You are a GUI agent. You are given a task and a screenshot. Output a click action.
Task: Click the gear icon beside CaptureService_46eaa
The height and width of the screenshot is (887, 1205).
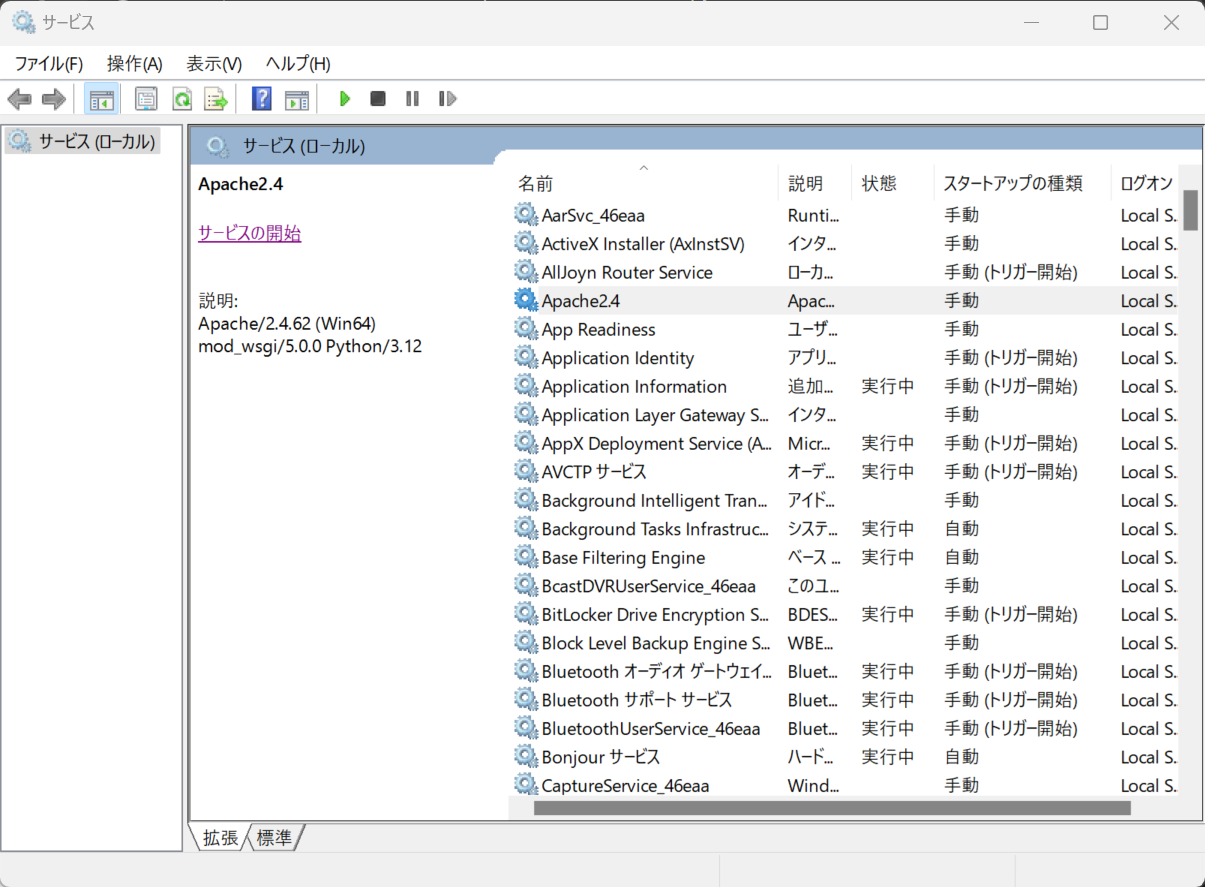pyautogui.click(x=525, y=784)
